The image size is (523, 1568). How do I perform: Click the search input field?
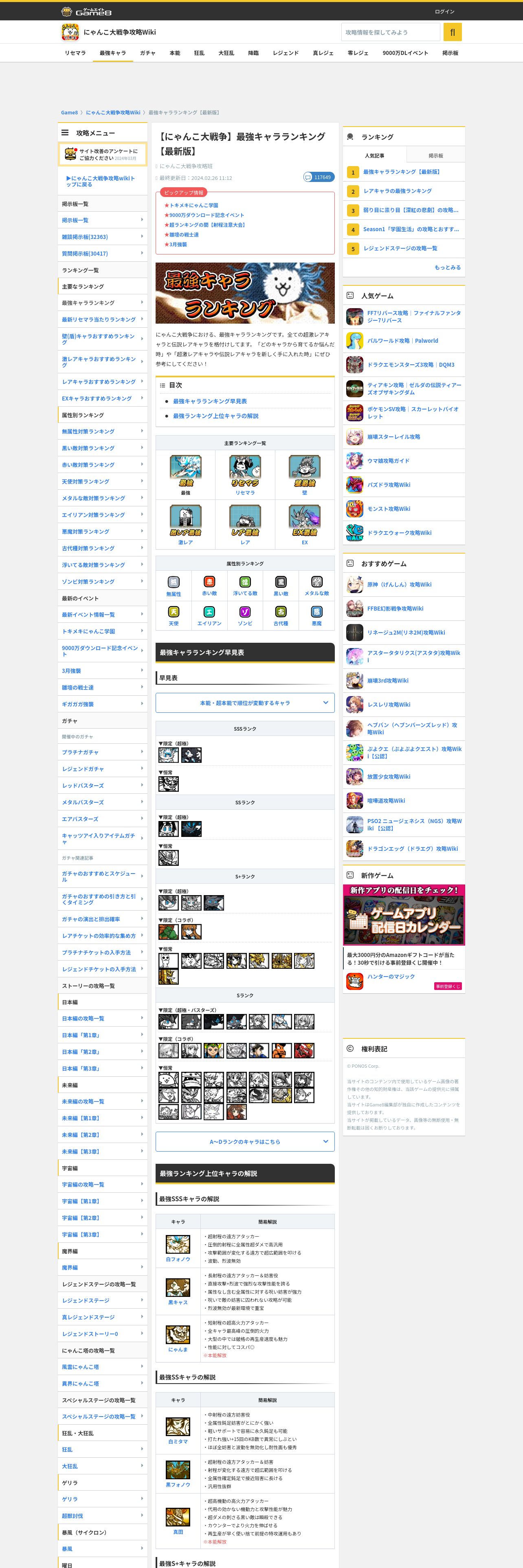[x=390, y=32]
